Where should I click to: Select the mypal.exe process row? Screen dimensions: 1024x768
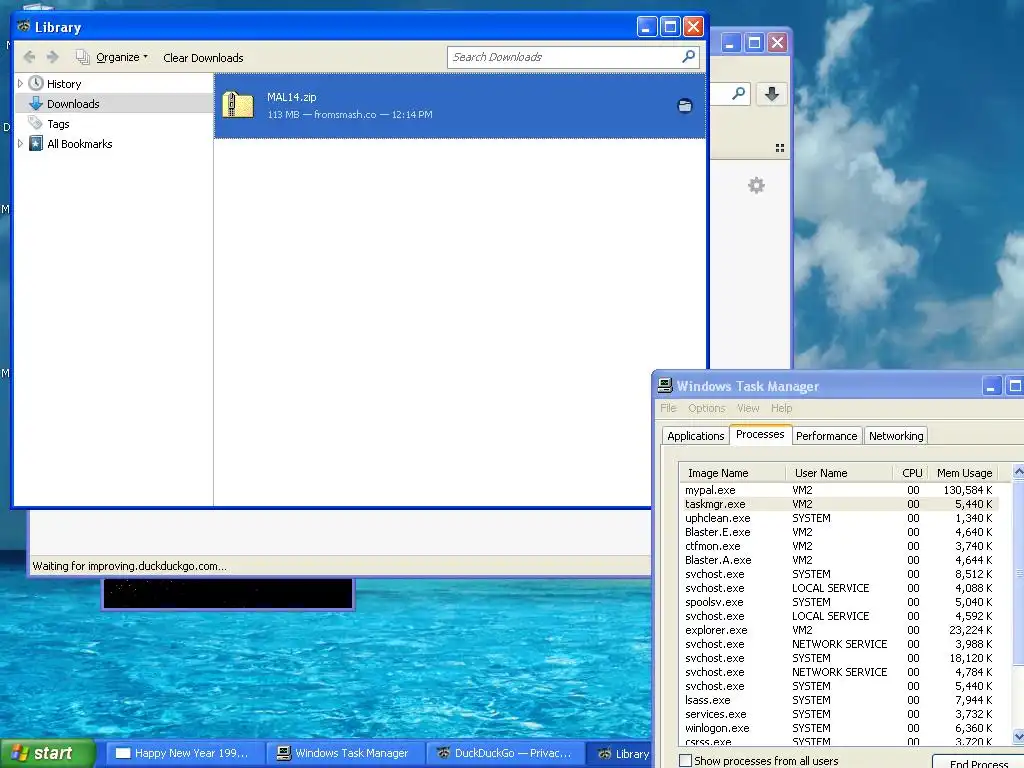pyautogui.click(x=839, y=490)
